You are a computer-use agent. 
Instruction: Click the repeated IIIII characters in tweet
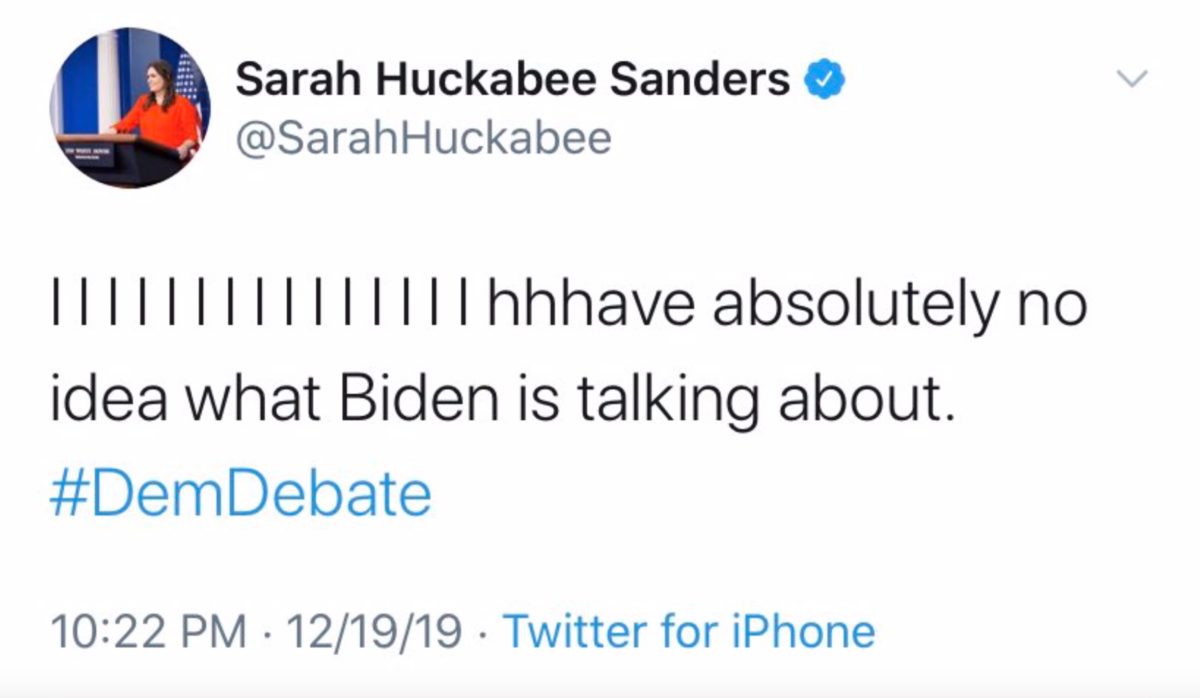pyautogui.click(x=264, y=303)
